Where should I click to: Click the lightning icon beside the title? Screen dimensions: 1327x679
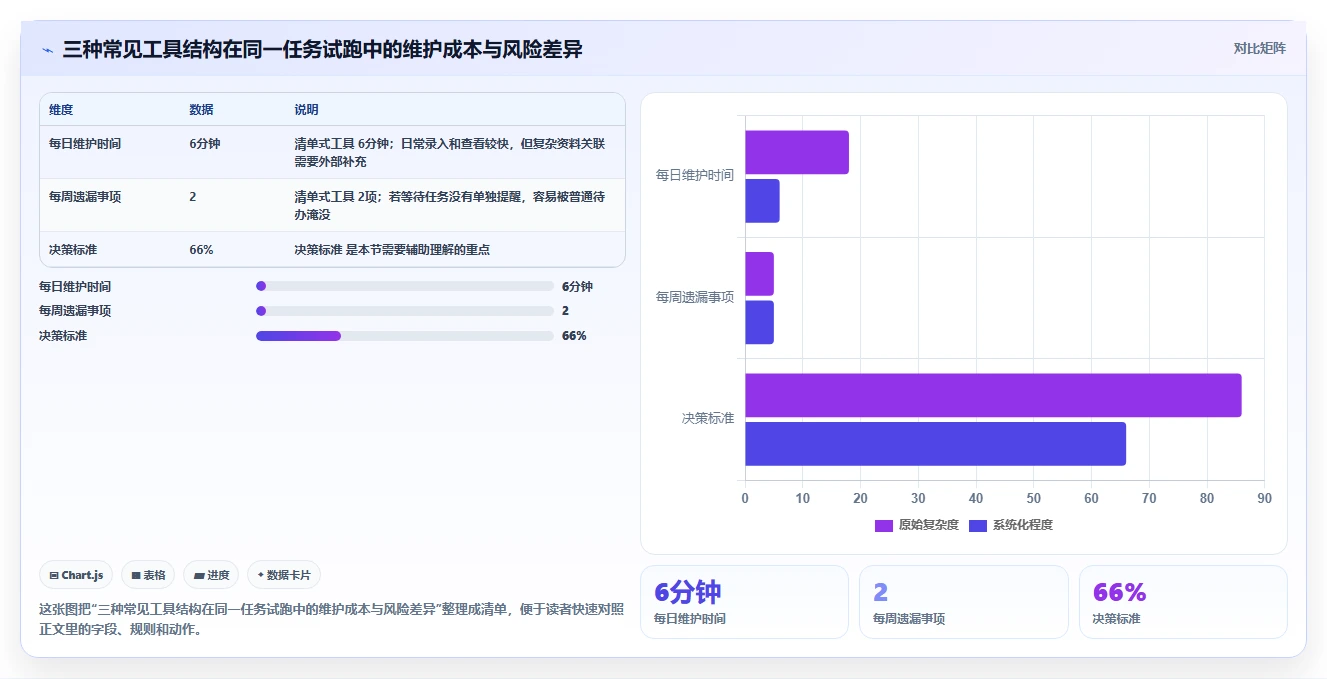coord(48,50)
